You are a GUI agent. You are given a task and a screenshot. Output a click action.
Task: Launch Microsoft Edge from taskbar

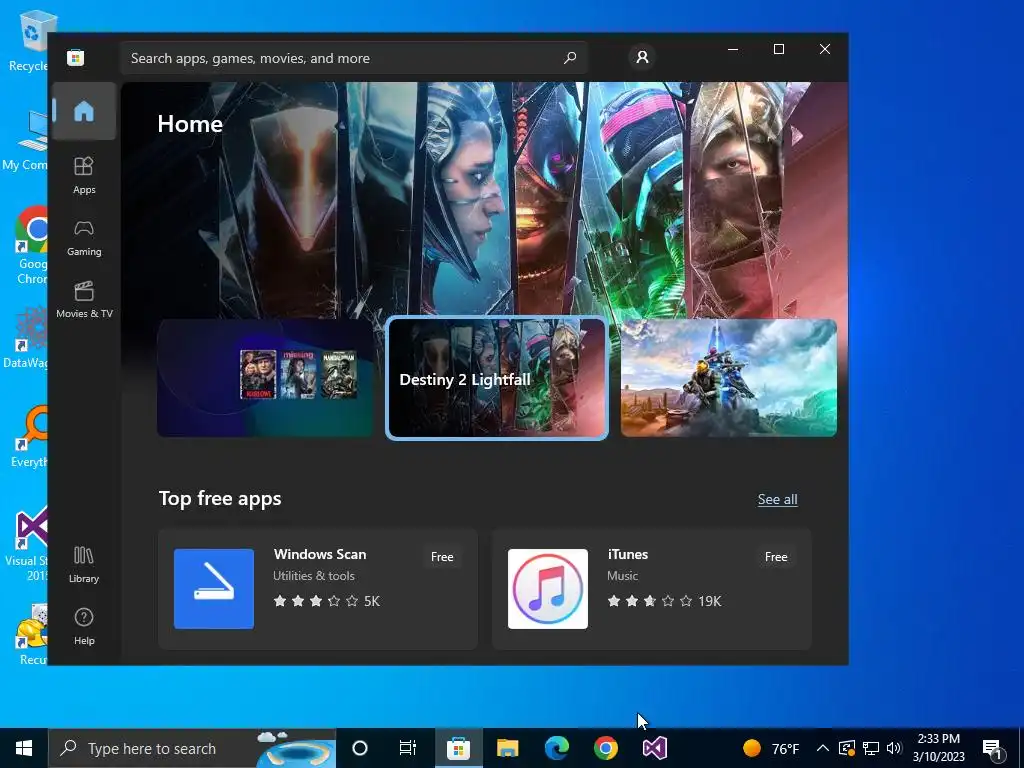pyautogui.click(x=556, y=748)
